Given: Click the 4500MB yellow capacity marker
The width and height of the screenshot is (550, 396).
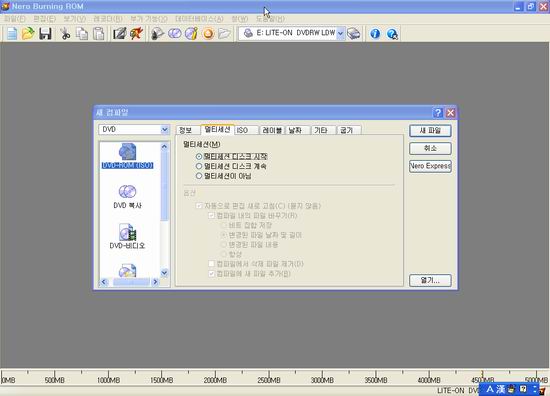Looking at the screenshot, I should (482, 374).
